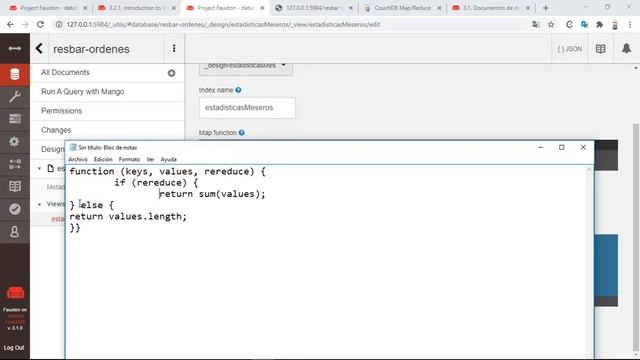Image resolution: width=640 pixels, height=360 pixels.
Task: Open Run A Query with Mango
Action: [x=82, y=91]
